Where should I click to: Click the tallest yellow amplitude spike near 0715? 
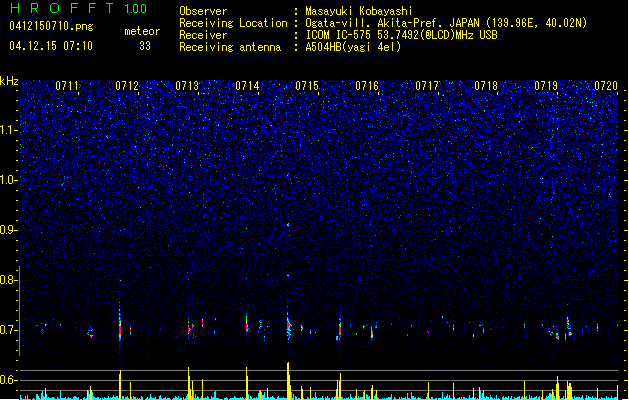pyautogui.click(x=288, y=380)
